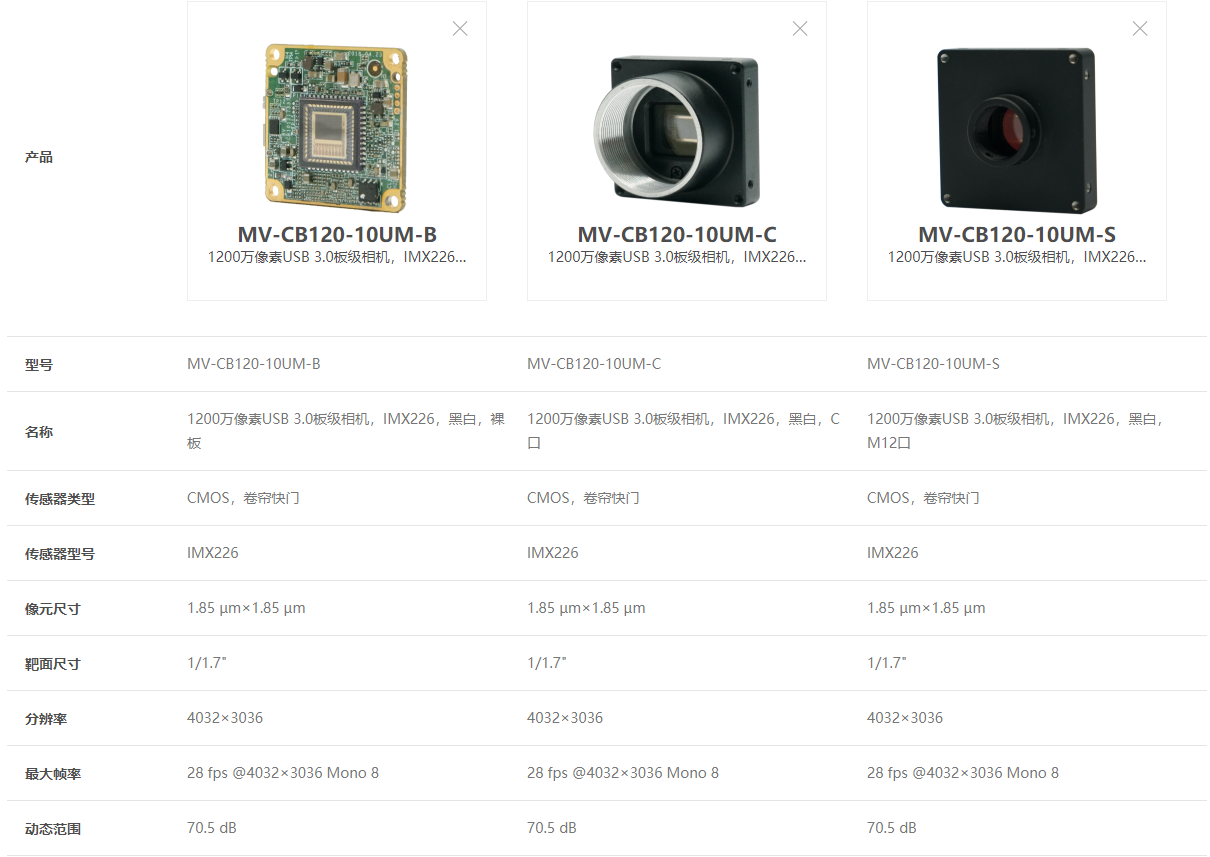Image resolution: width=1210 pixels, height=857 pixels.
Task: Open the bare board camera image
Action: [x=335, y=128]
